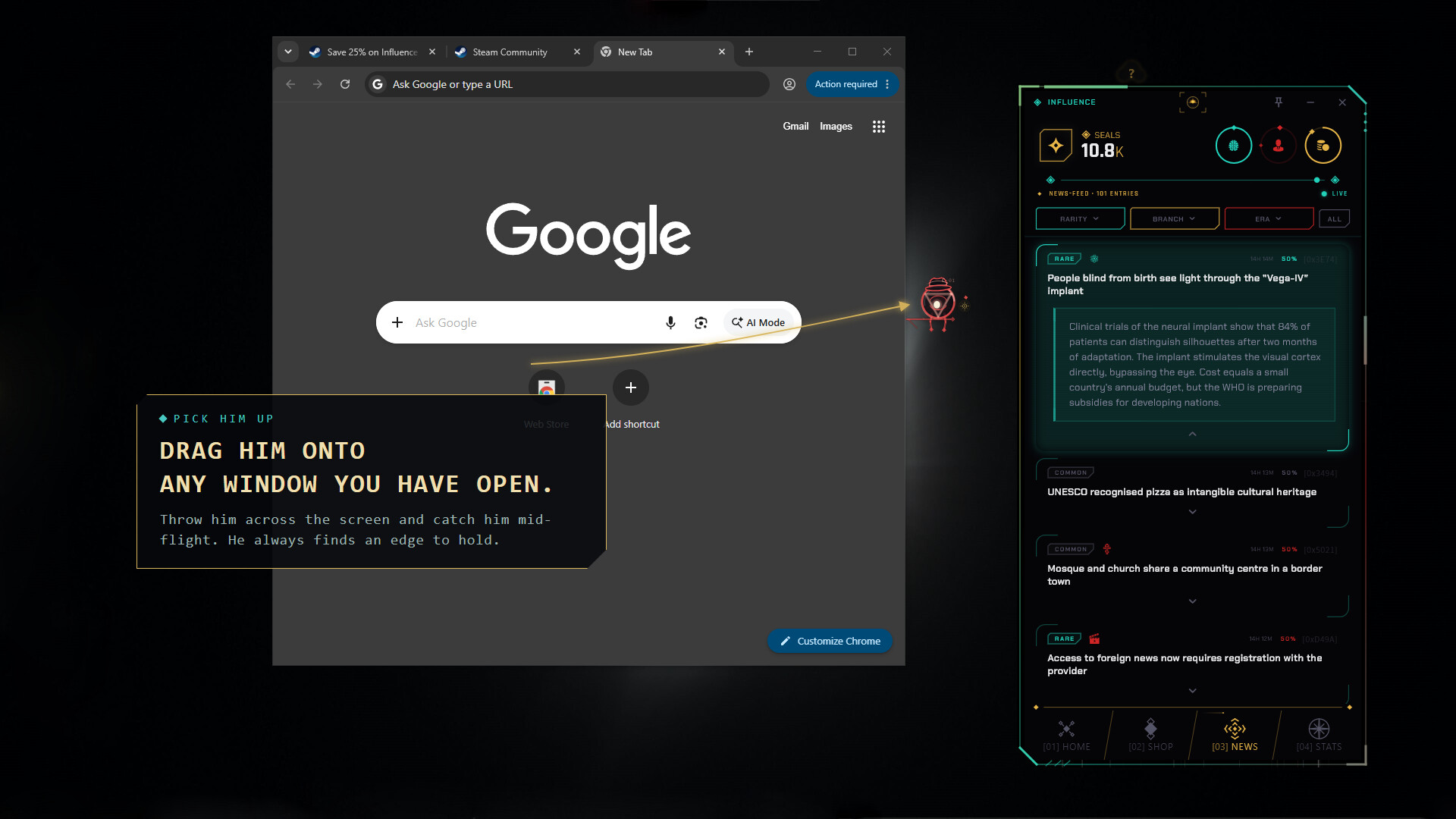This screenshot has height=819, width=1456.
Task: Click the 'Action required' button in Chrome
Action: [x=846, y=84]
